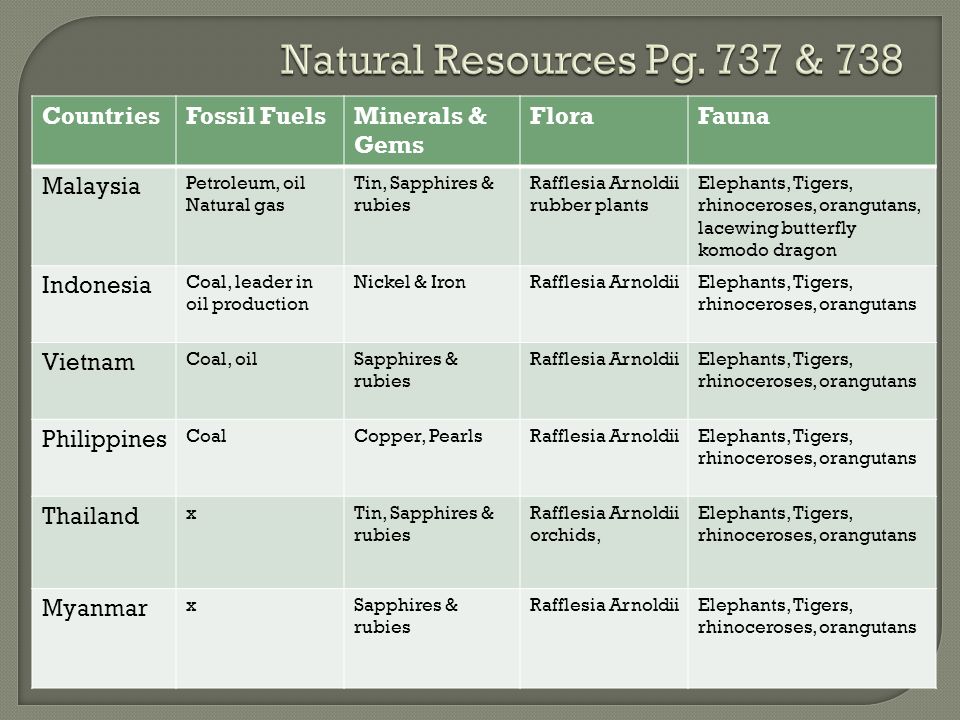This screenshot has height=720, width=960.
Task: Select the Flora column header
Action: point(604,130)
